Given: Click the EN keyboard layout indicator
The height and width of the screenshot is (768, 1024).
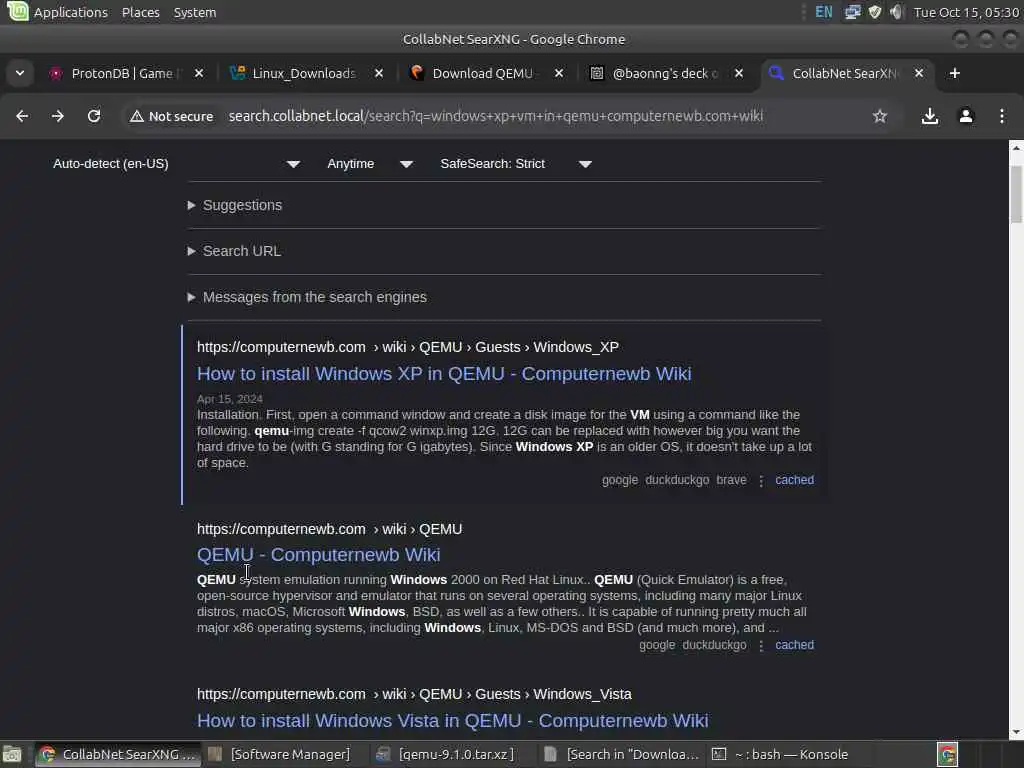Looking at the screenshot, I should pos(824,12).
